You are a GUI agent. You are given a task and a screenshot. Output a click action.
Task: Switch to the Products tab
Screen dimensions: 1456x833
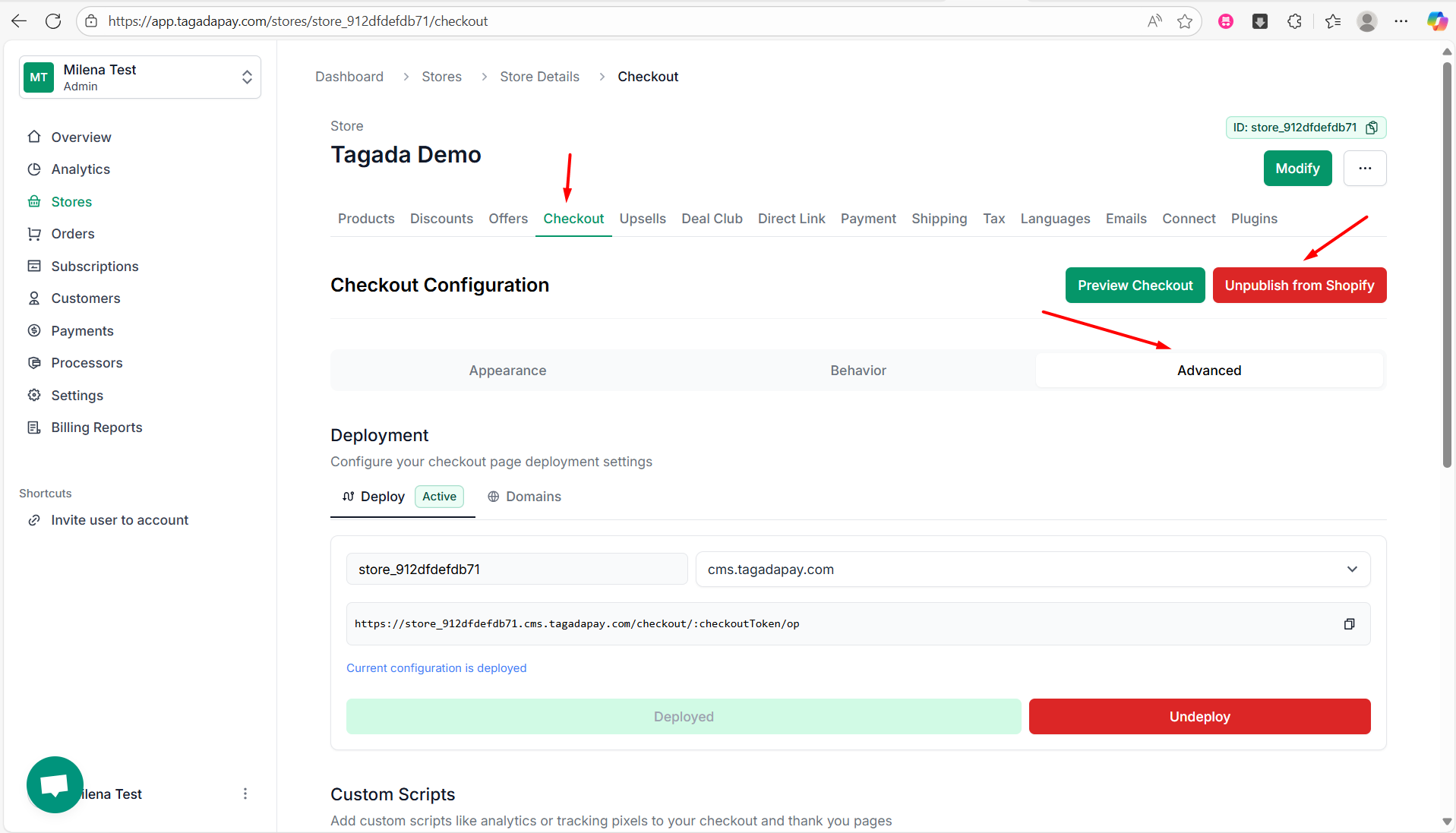coord(366,219)
